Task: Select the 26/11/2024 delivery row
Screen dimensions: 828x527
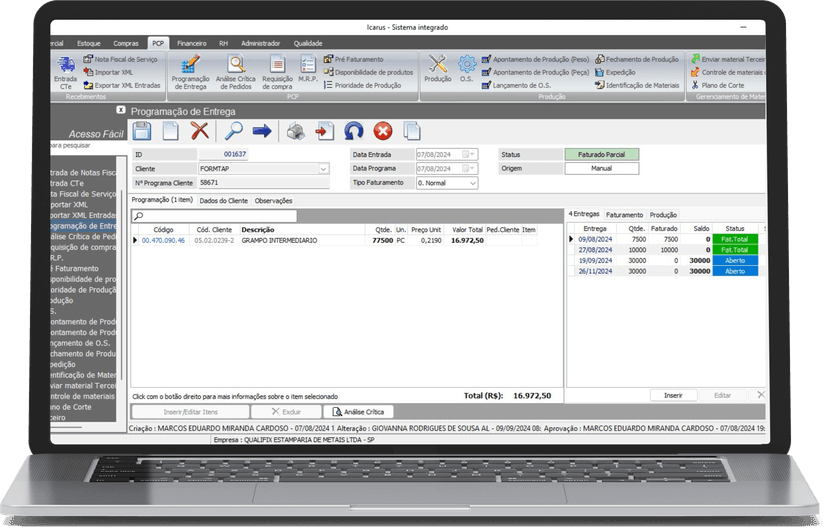Action: tap(663, 271)
